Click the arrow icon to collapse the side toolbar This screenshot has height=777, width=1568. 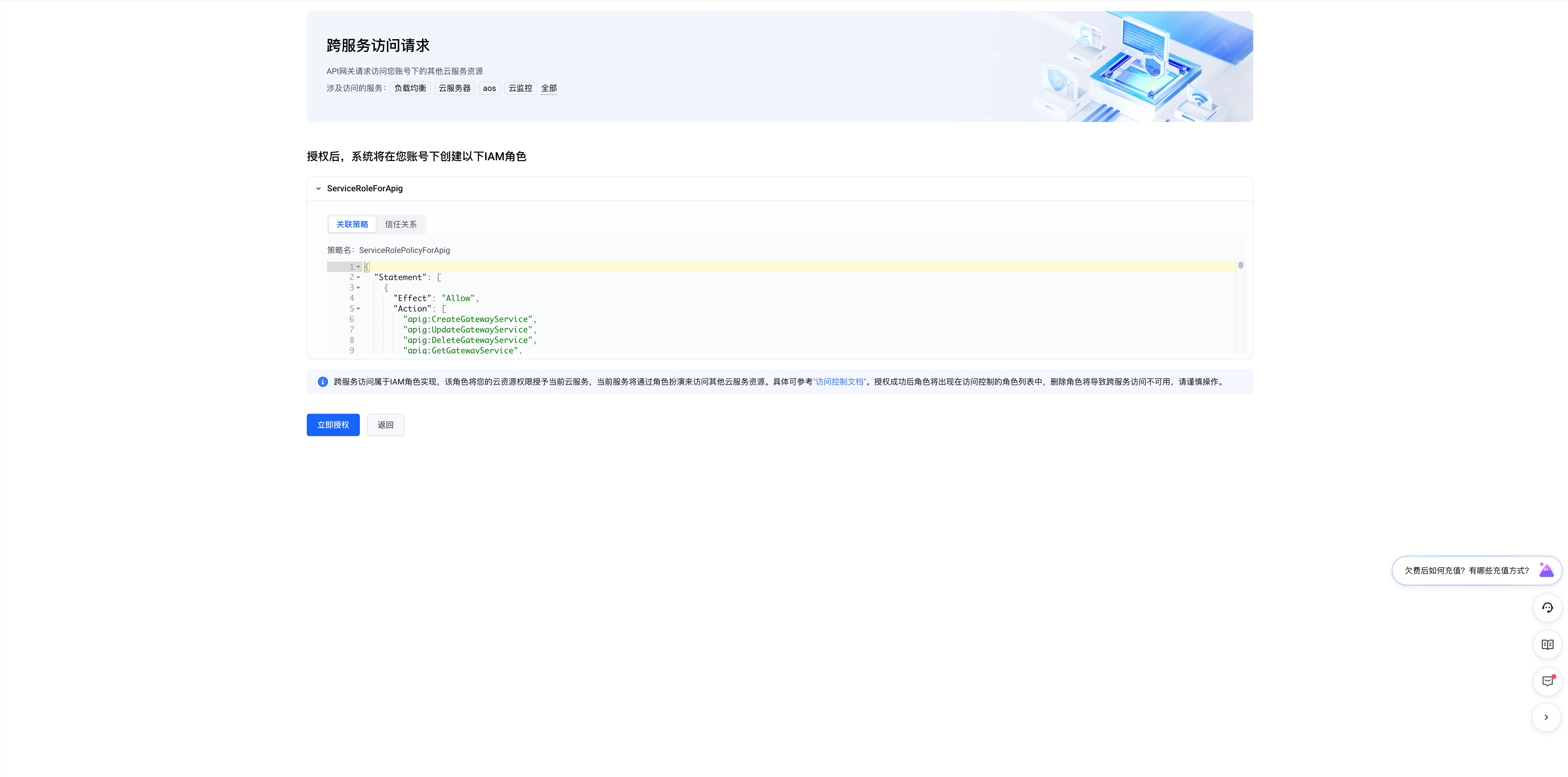(1547, 717)
